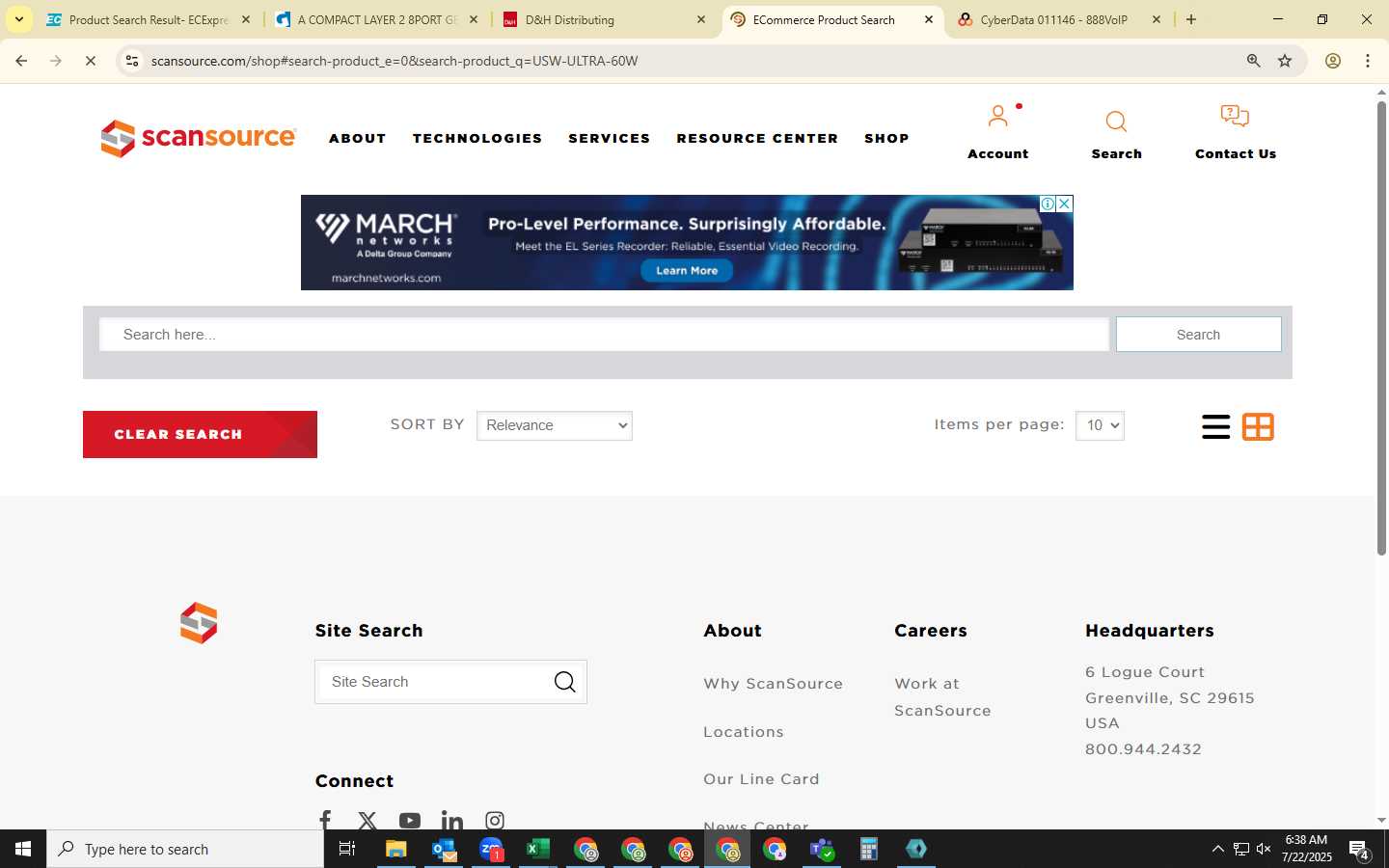Open new browser tab
This screenshot has height=868, width=1389.
1191,19
